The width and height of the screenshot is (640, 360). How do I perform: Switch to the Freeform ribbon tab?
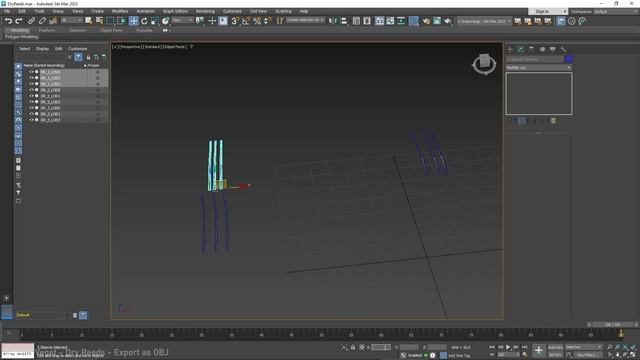47,30
